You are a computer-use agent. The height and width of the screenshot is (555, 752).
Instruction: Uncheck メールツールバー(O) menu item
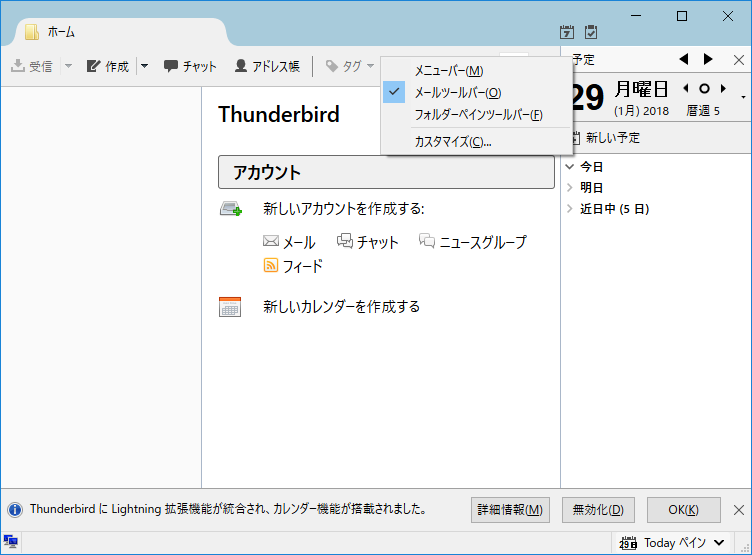(x=477, y=92)
